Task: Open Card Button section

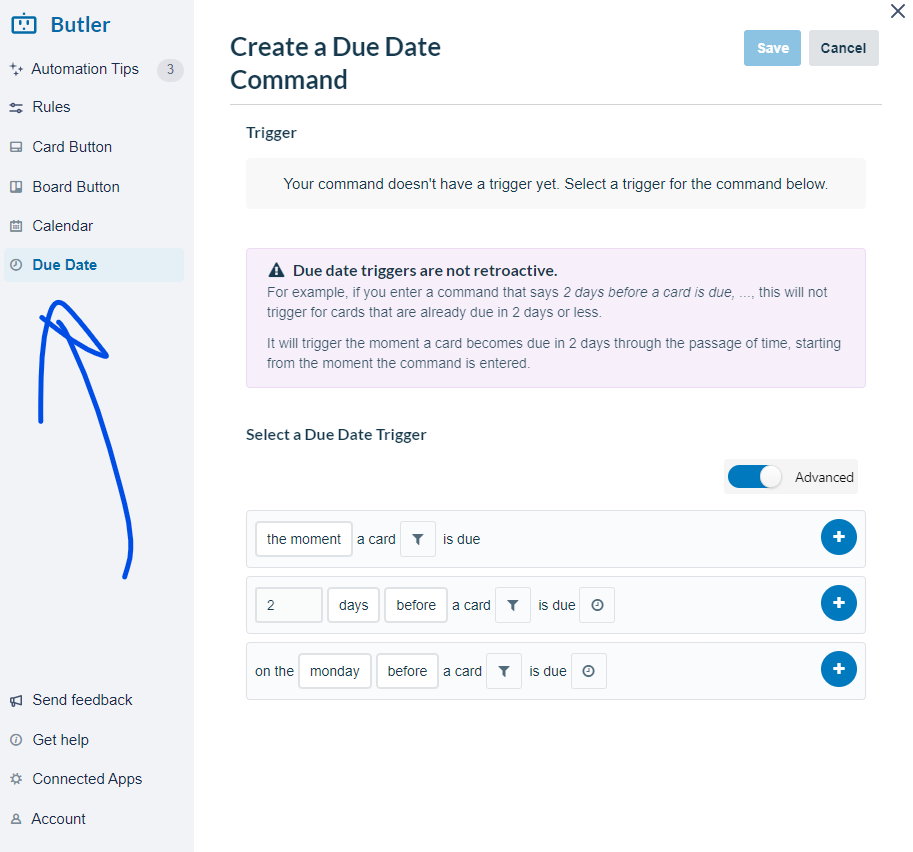Action: 72,147
